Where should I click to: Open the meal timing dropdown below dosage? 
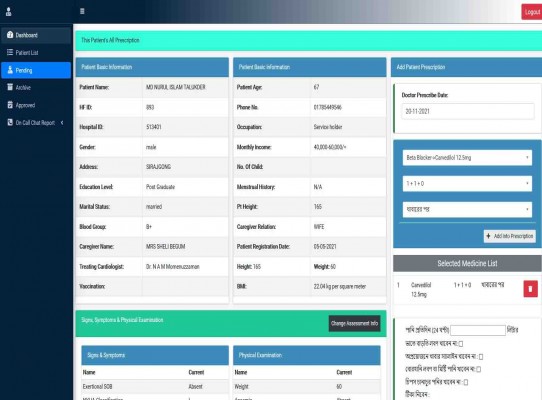[x=467, y=210]
